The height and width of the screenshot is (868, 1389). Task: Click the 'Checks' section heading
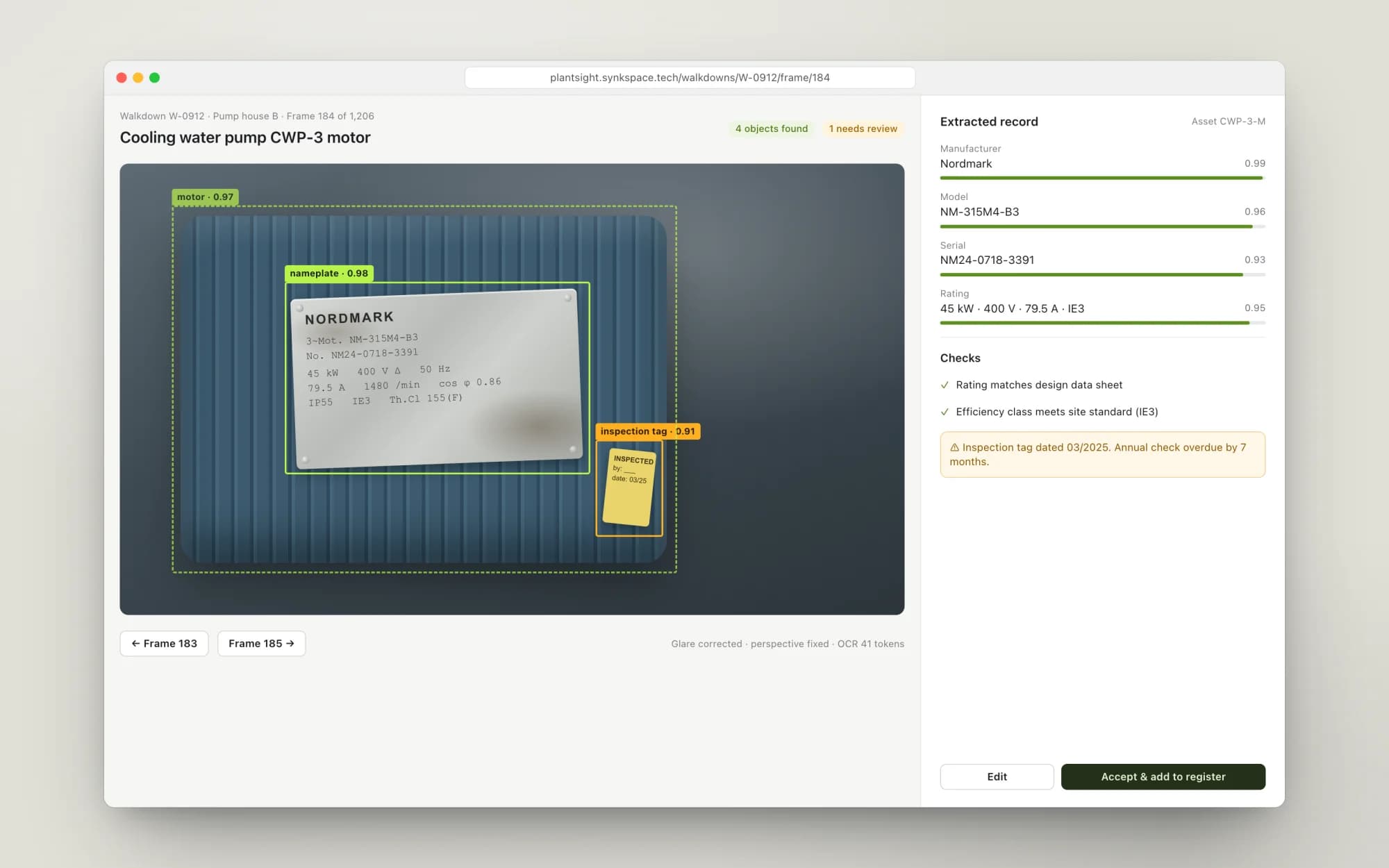point(960,358)
